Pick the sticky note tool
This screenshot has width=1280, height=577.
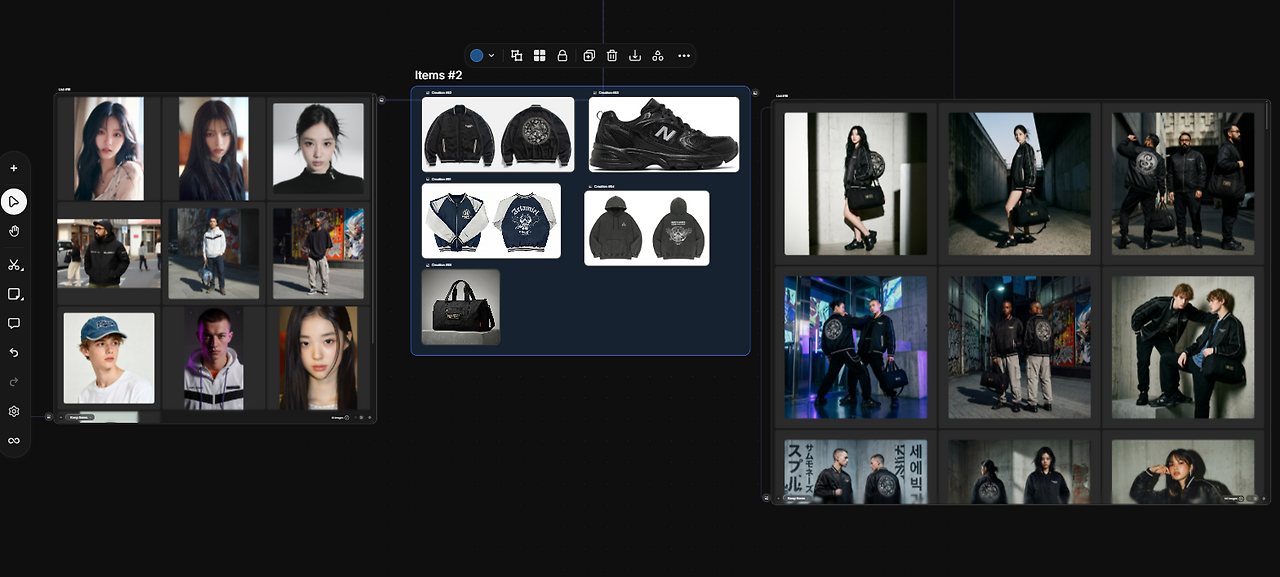tap(14, 294)
